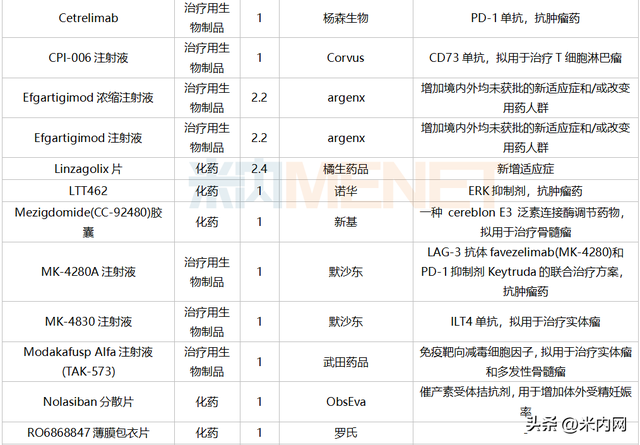640x445 pixels.
Task: Select 治疗用生物制品 in the Cetrelimab row
Action: pos(207,18)
